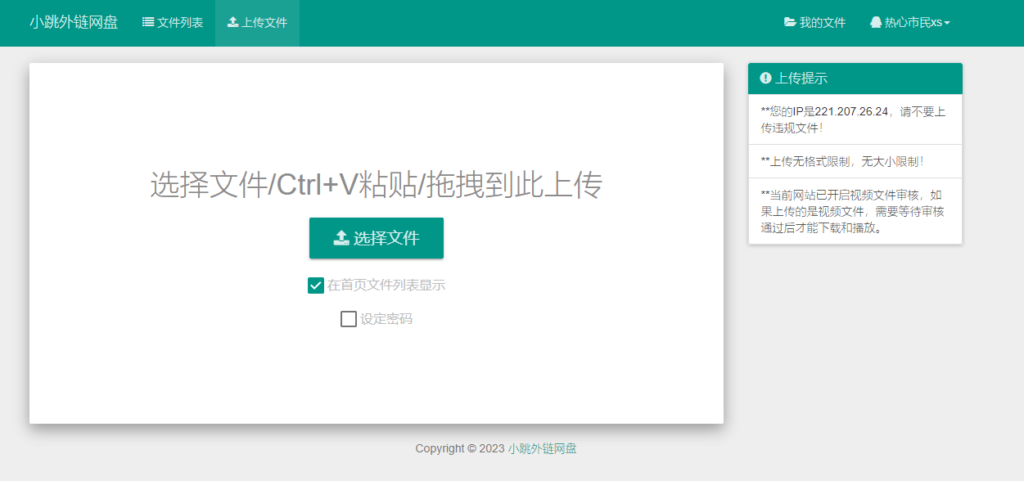Click the 拖拽到此上传 drop zone heading
The width and height of the screenshot is (1024, 481).
[x=376, y=185]
